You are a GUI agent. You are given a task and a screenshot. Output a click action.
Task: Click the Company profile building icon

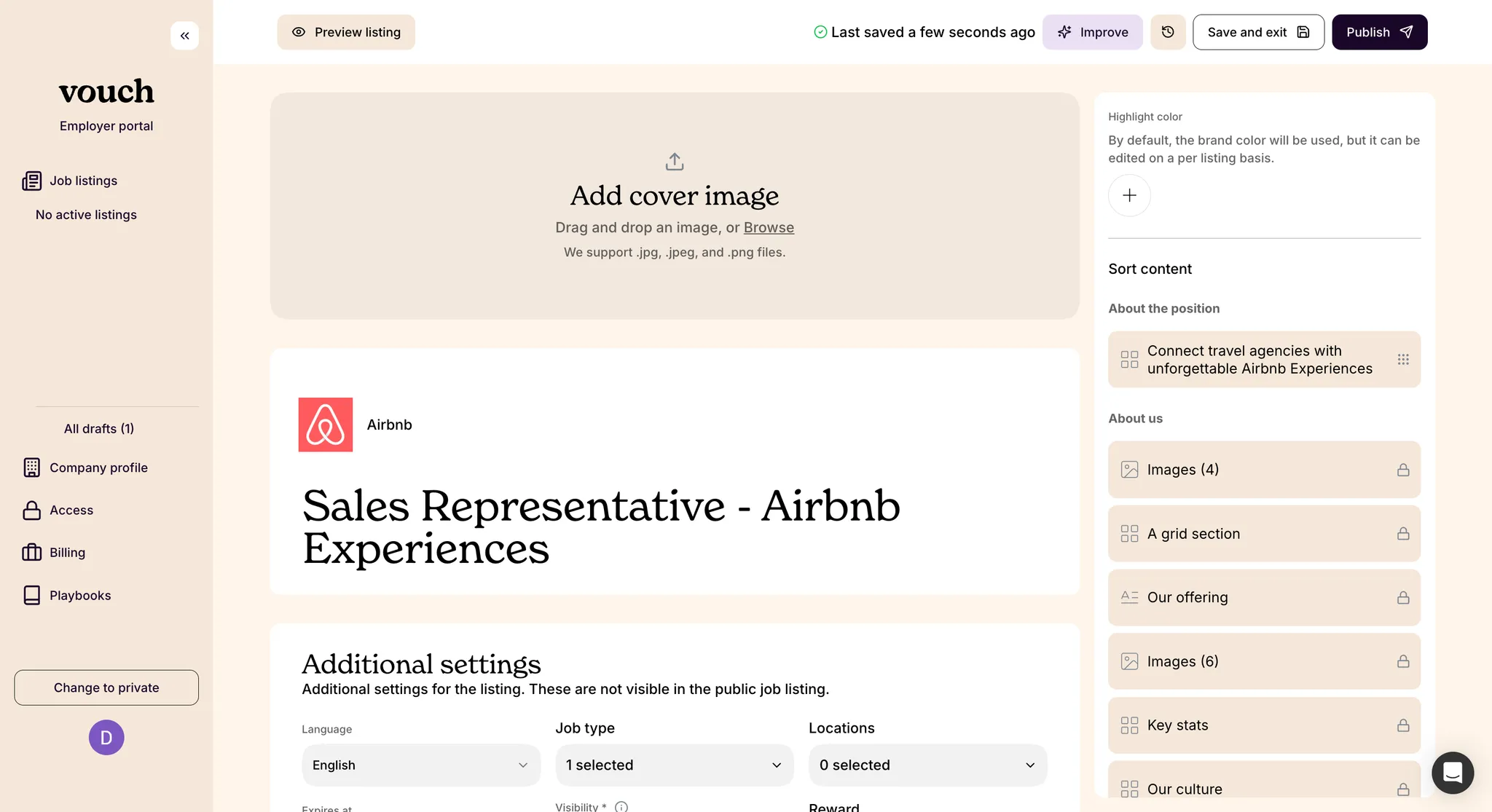(31, 468)
